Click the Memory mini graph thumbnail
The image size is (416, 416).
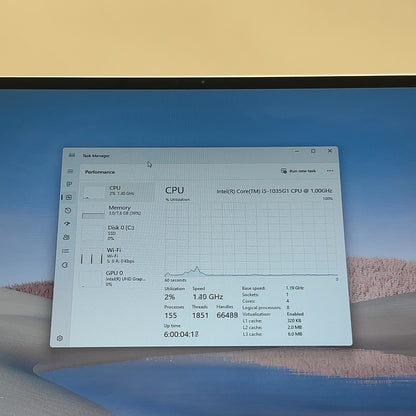(93, 213)
